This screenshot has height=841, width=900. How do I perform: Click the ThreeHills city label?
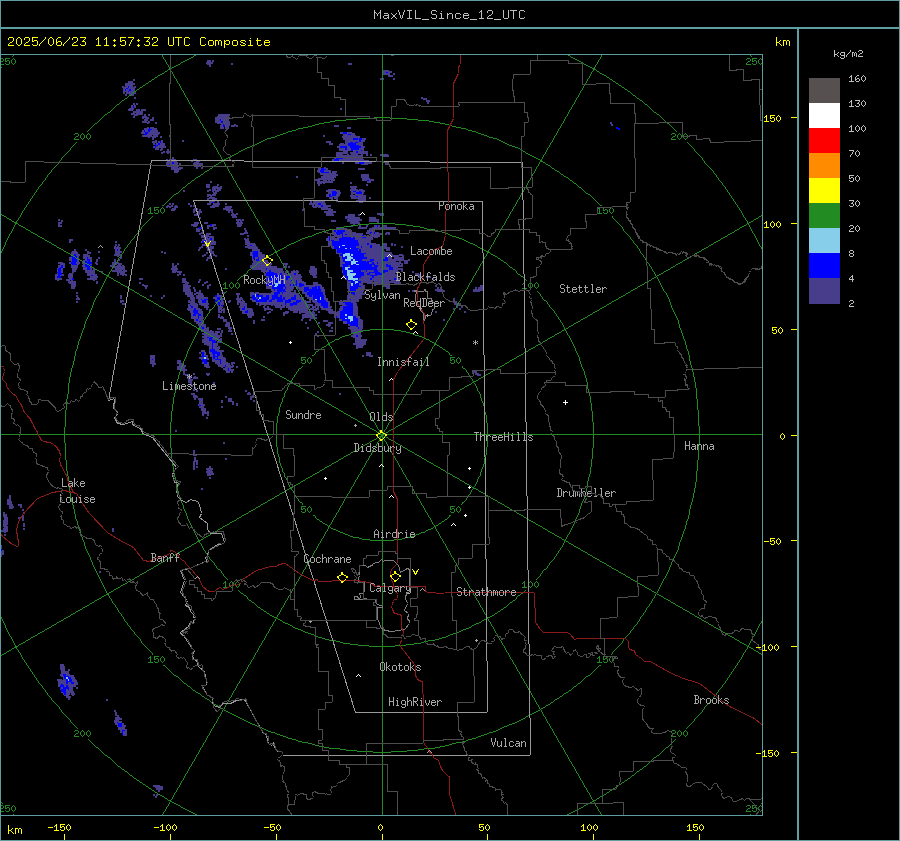pos(503,437)
